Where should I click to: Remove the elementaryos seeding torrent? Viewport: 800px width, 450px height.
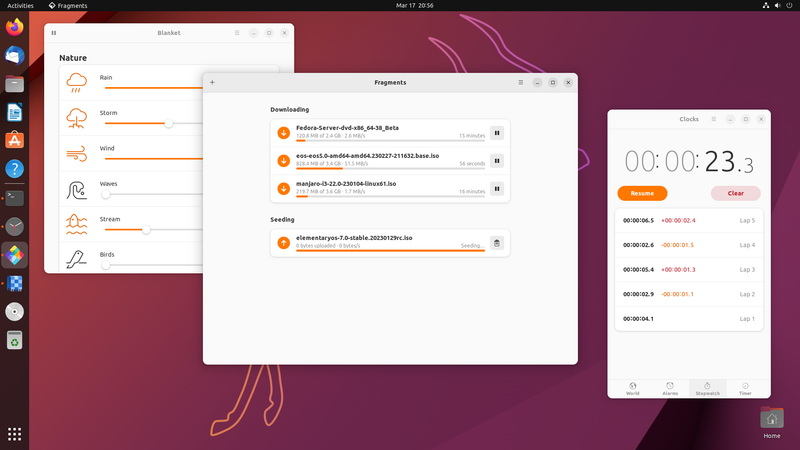coord(497,243)
